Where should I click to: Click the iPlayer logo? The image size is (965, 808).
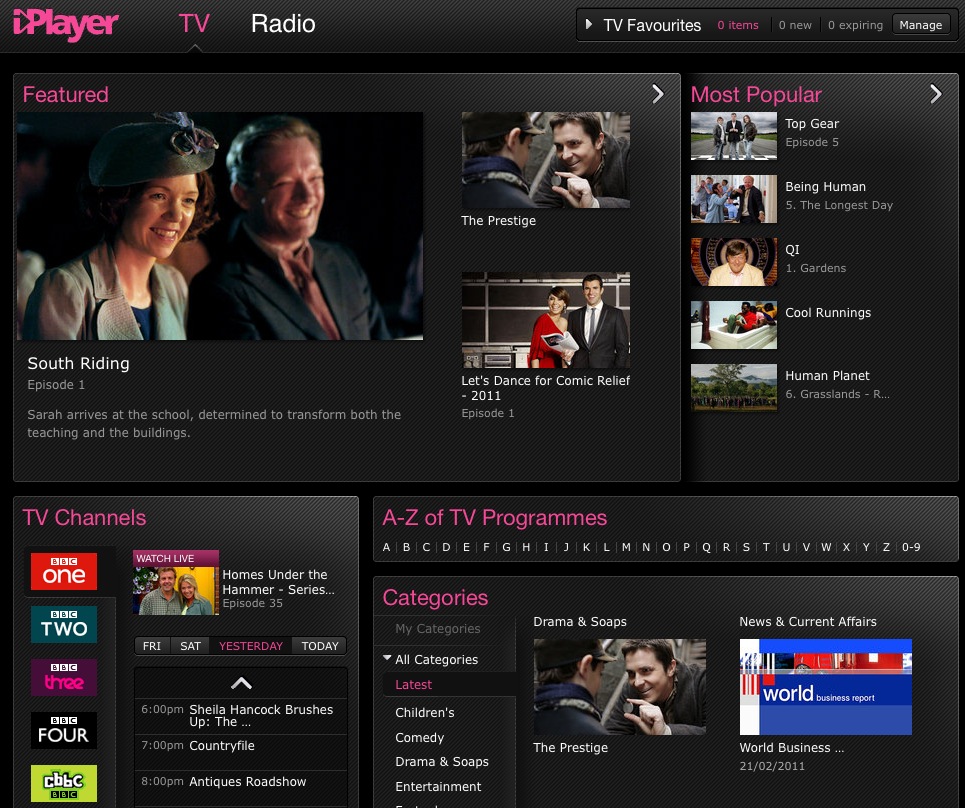coord(65,25)
